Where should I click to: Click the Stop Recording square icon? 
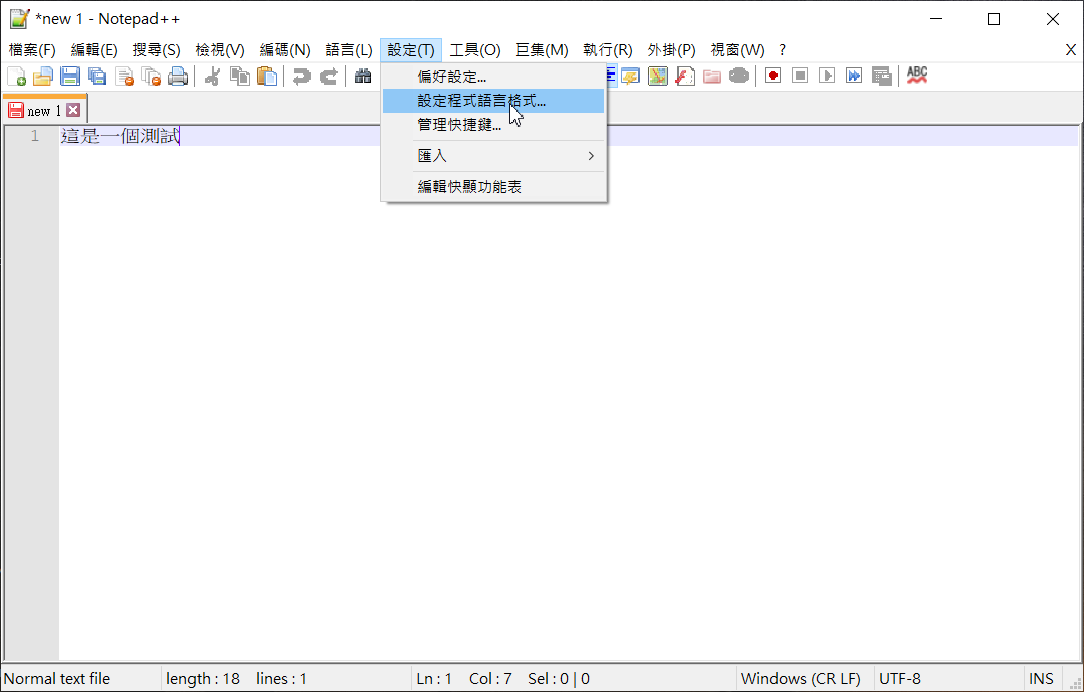click(800, 76)
